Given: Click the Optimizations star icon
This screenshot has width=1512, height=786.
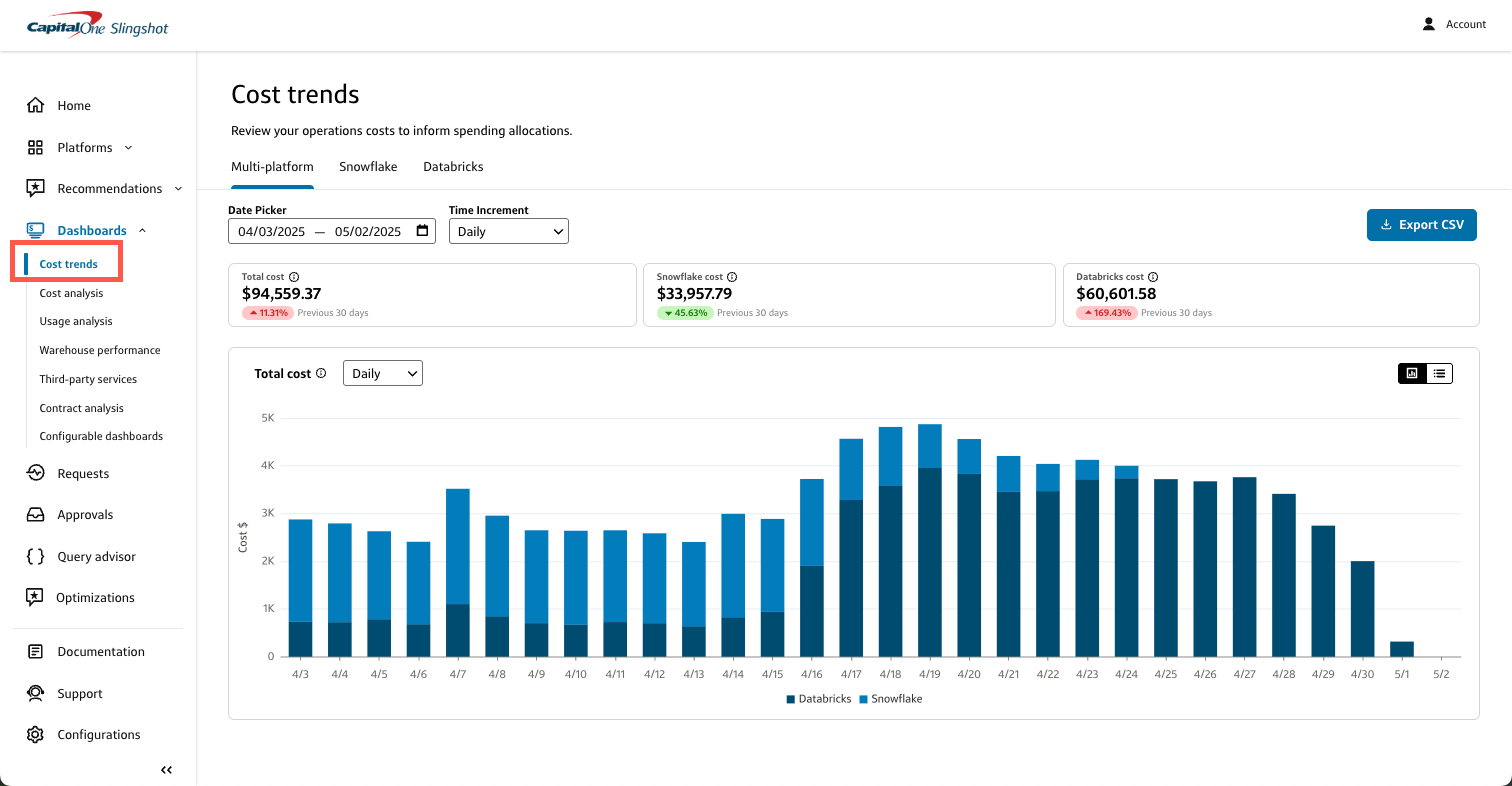Looking at the screenshot, I should coord(36,597).
